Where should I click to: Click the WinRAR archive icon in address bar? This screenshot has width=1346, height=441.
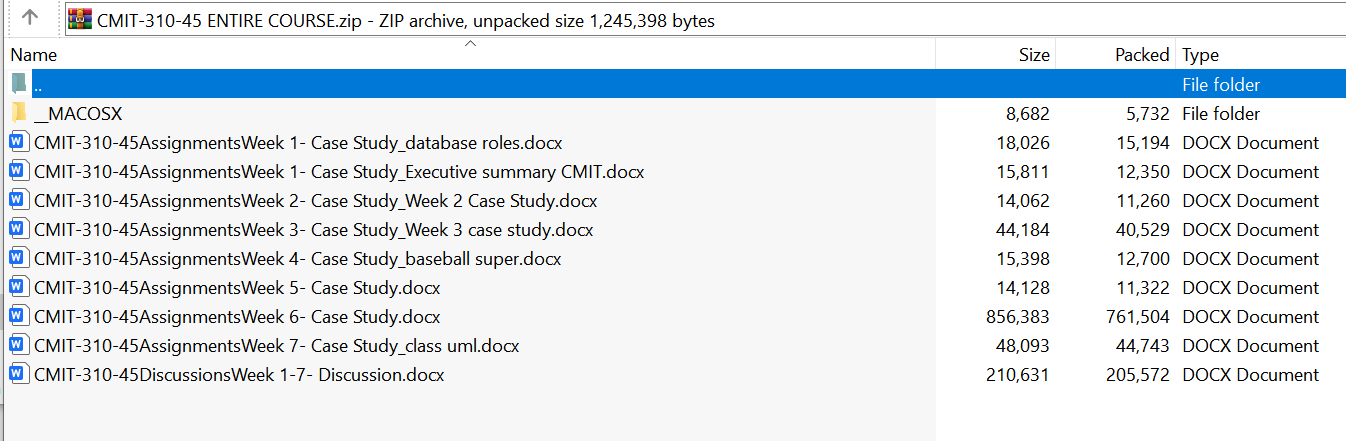click(x=80, y=19)
